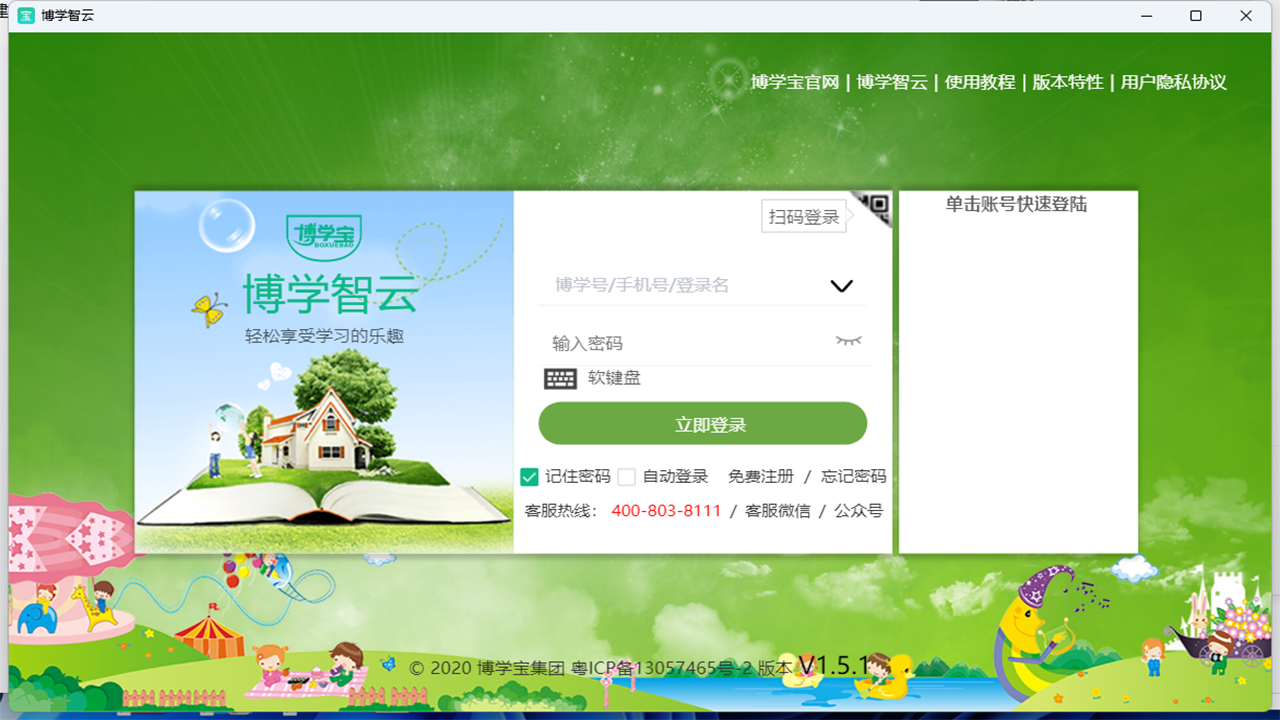Expand the account history dropdown arrow
Screen dimensions: 1280x720
pos(842,286)
